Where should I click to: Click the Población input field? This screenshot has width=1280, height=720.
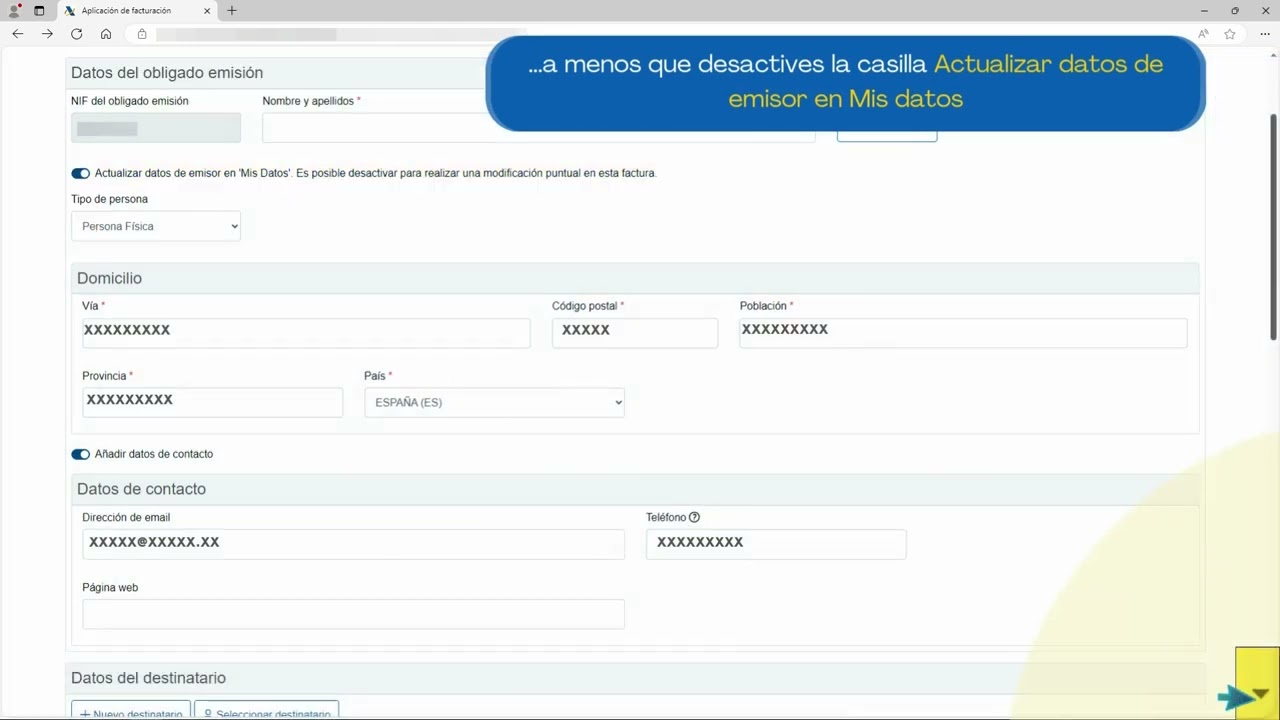(x=963, y=333)
